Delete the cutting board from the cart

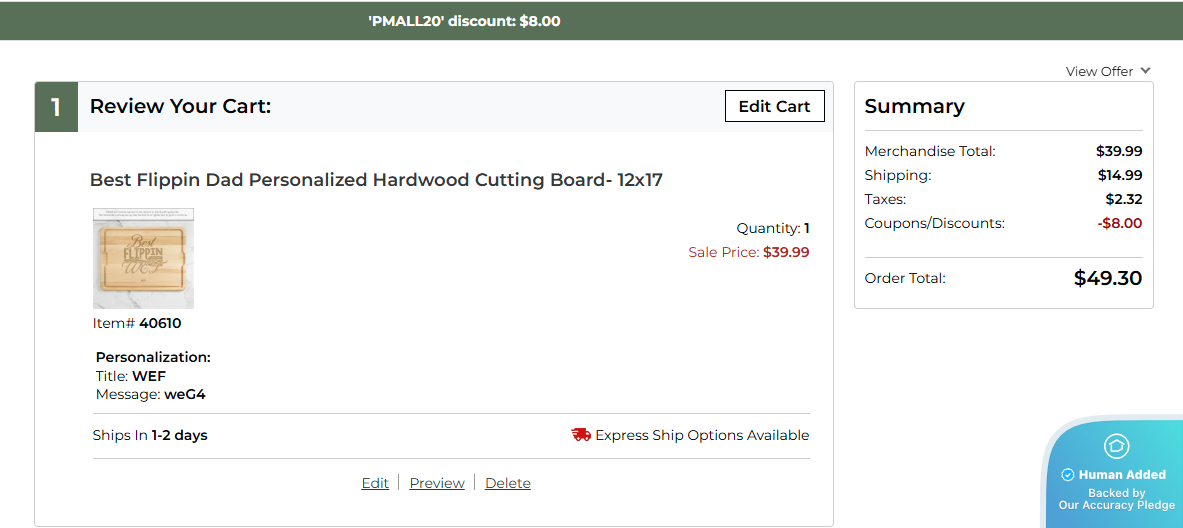tap(508, 483)
